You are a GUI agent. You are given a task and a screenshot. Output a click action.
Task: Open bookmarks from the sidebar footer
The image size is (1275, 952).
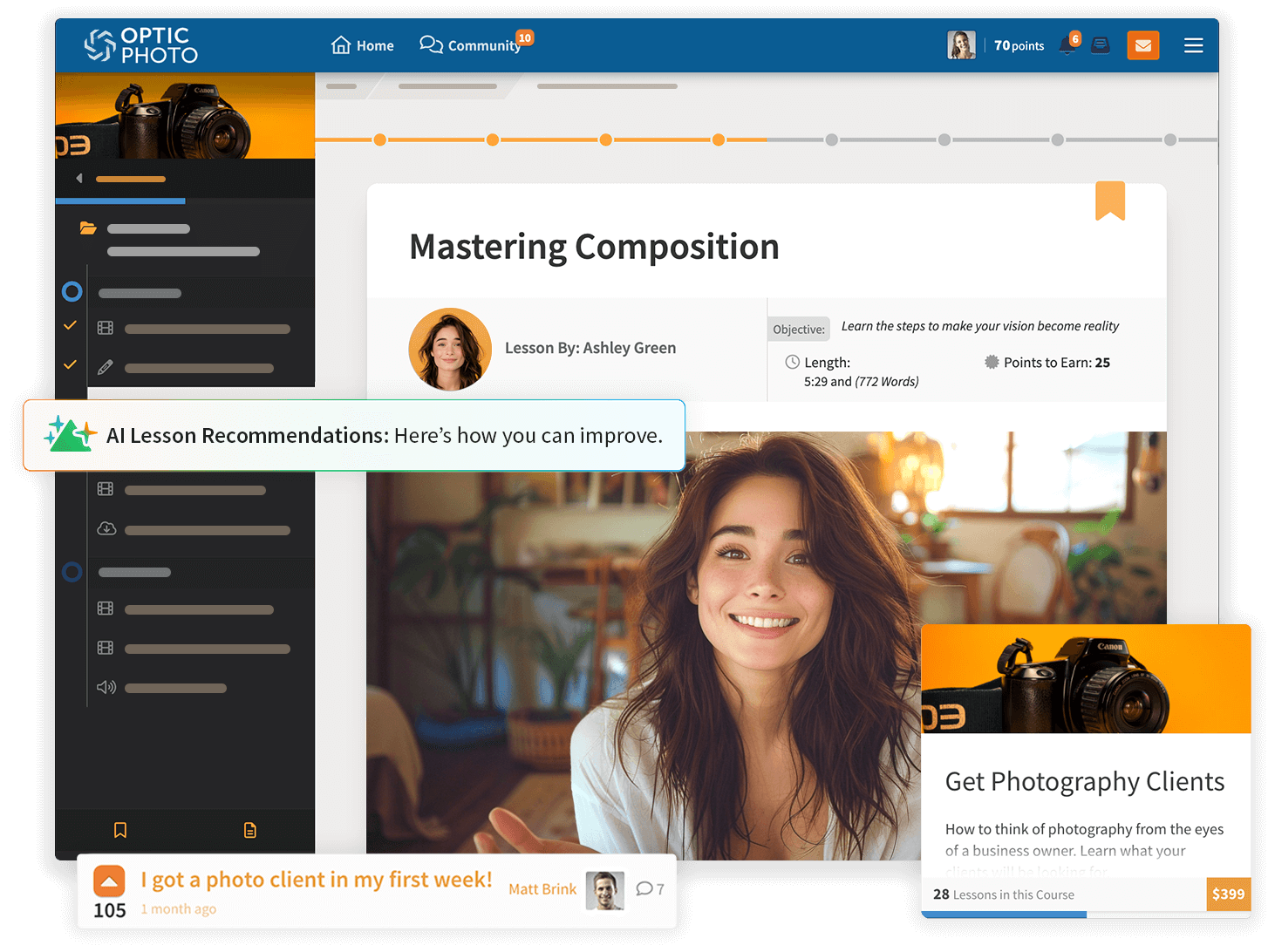(120, 830)
